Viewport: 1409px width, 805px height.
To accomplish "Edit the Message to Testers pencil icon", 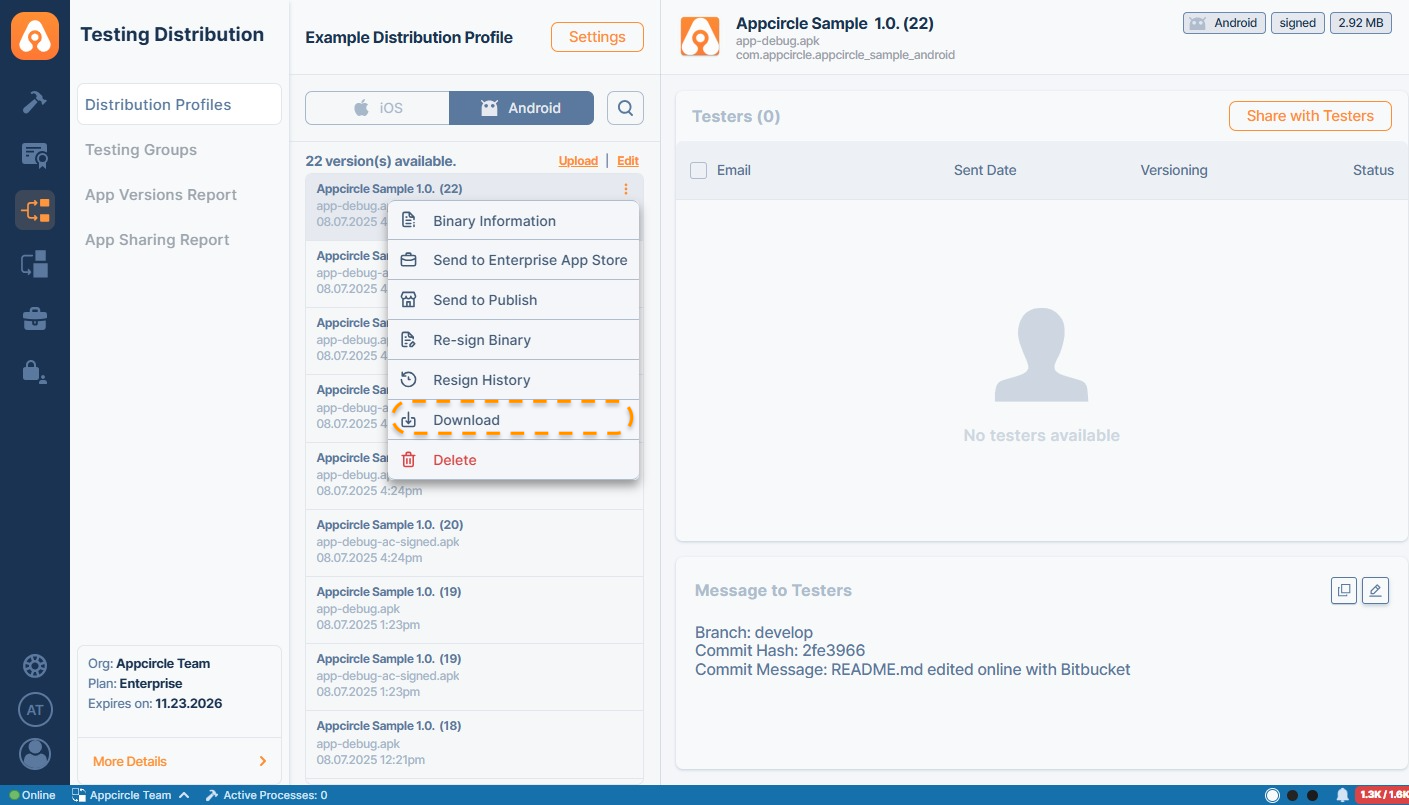I will [x=1375, y=591].
